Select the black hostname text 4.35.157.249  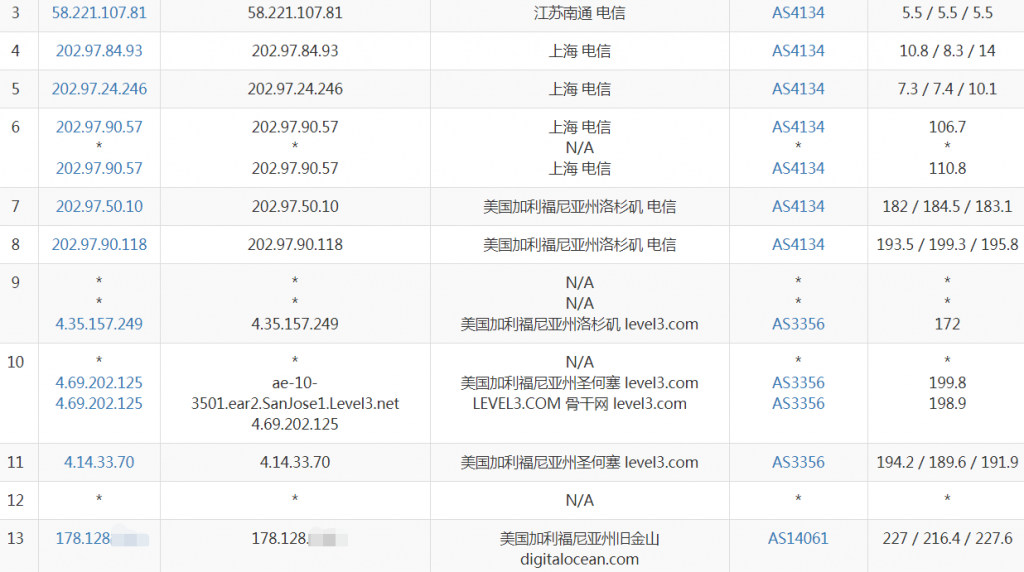[x=295, y=324]
